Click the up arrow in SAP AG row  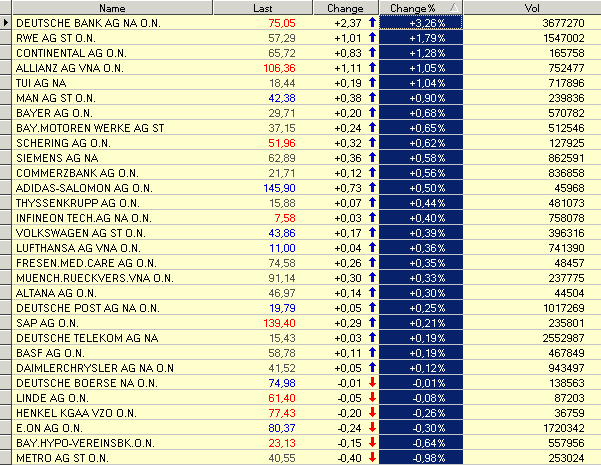coord(372,322)
